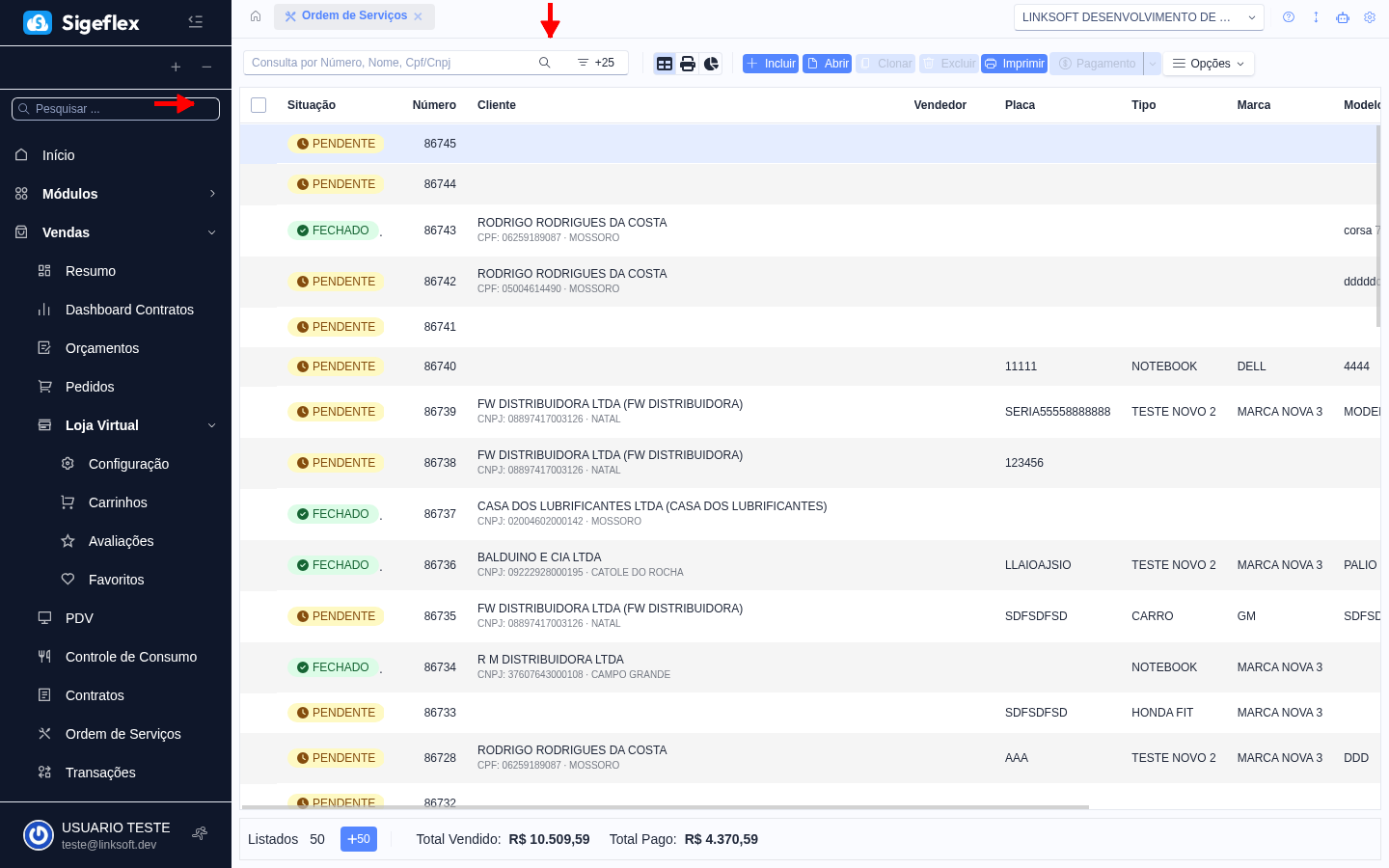This screenshot has width=1389, height=868.
Task: Select the printer view icon
Action: coord(688,63)
